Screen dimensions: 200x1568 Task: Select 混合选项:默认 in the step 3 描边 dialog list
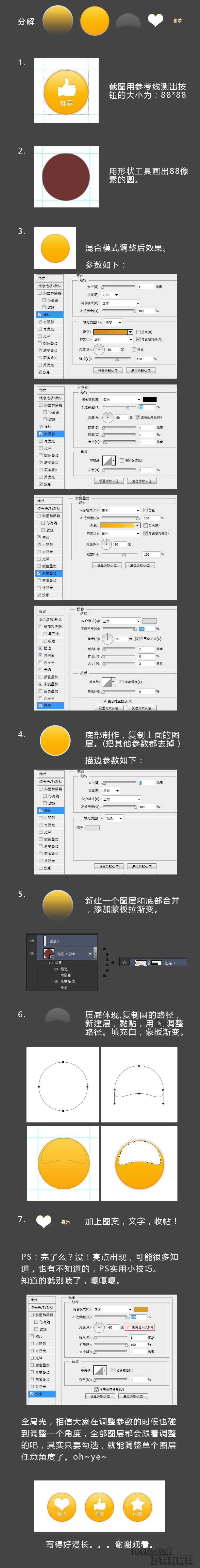pyautogui.click(x=50, y=286)
